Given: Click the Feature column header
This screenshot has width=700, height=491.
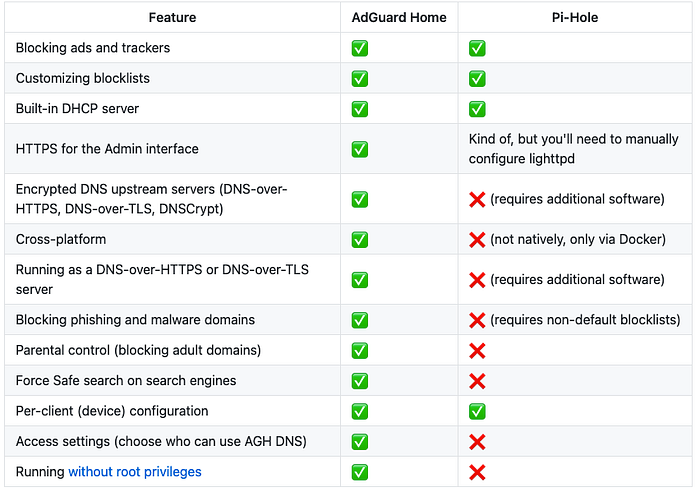Looking at the screenshot, I should (172, 17).
